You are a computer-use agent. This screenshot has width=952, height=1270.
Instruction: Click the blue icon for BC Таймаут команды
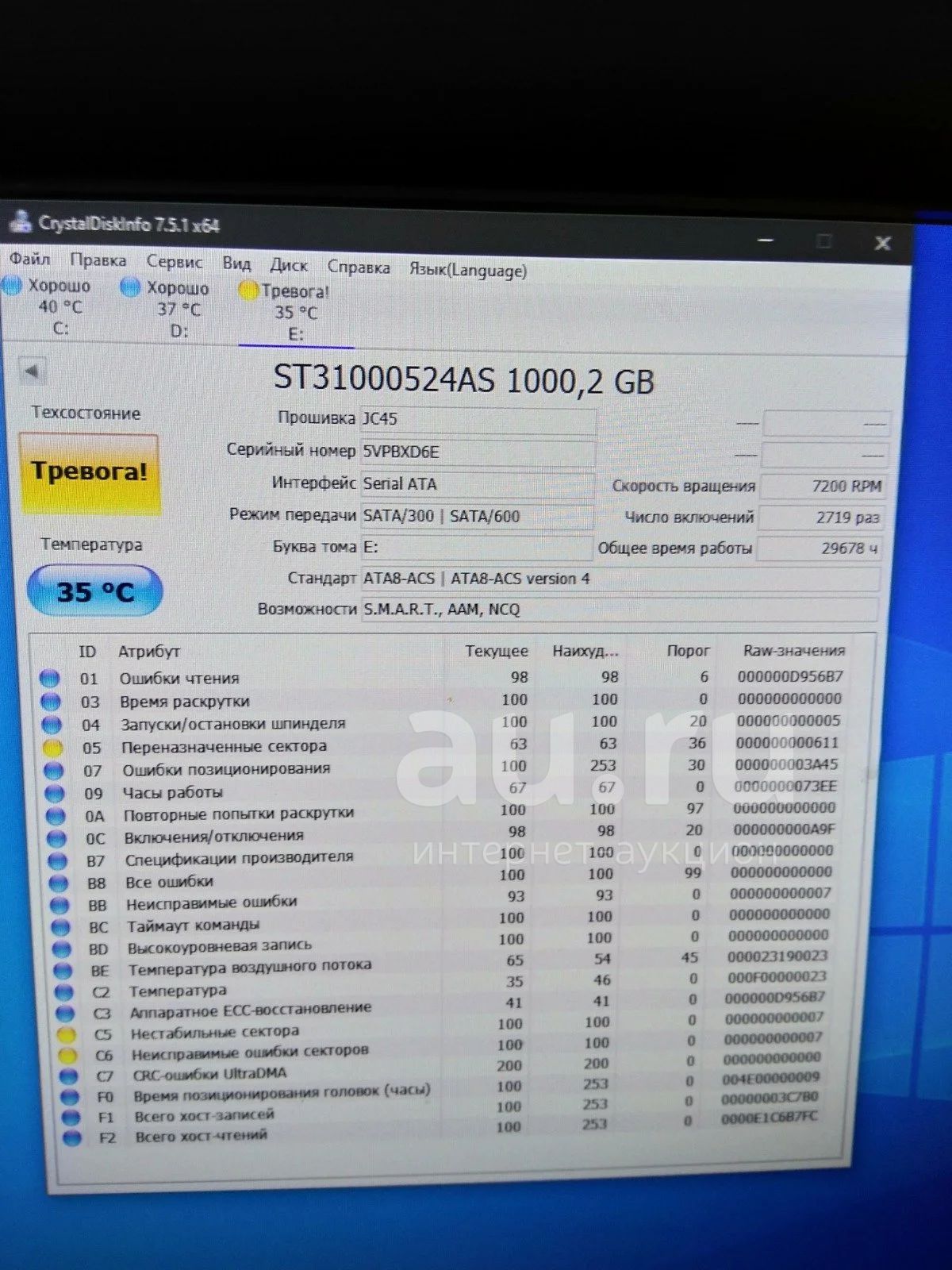[62, 927]
